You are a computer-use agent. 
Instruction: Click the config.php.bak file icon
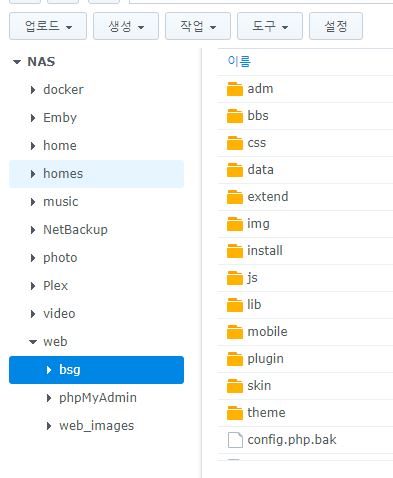click(235, 440)
